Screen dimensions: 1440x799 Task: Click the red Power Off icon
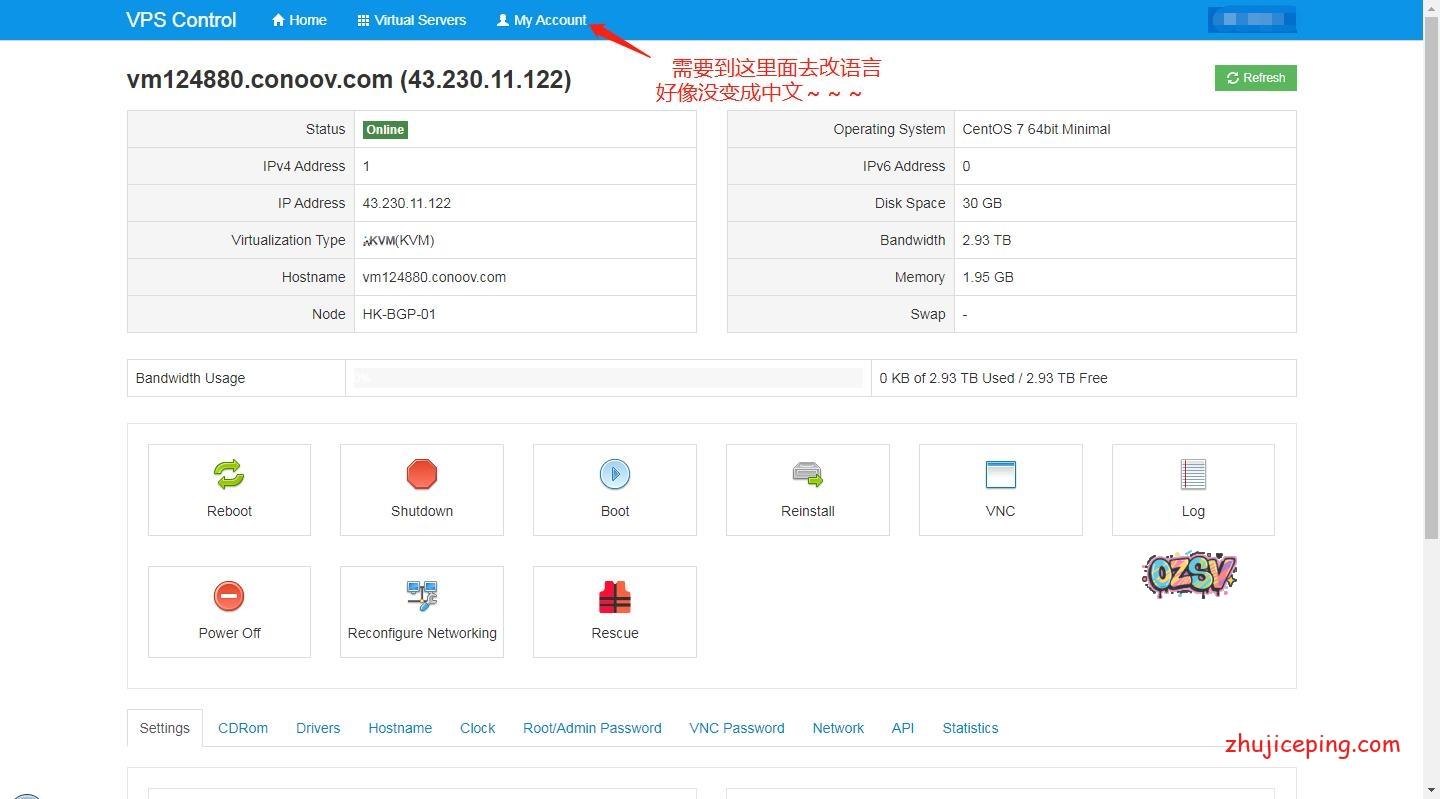(x=229, y=596)
